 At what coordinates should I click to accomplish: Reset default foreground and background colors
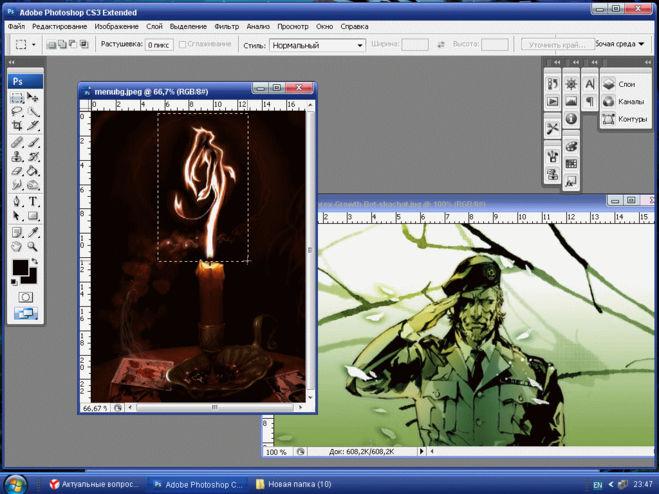point(14,282)
